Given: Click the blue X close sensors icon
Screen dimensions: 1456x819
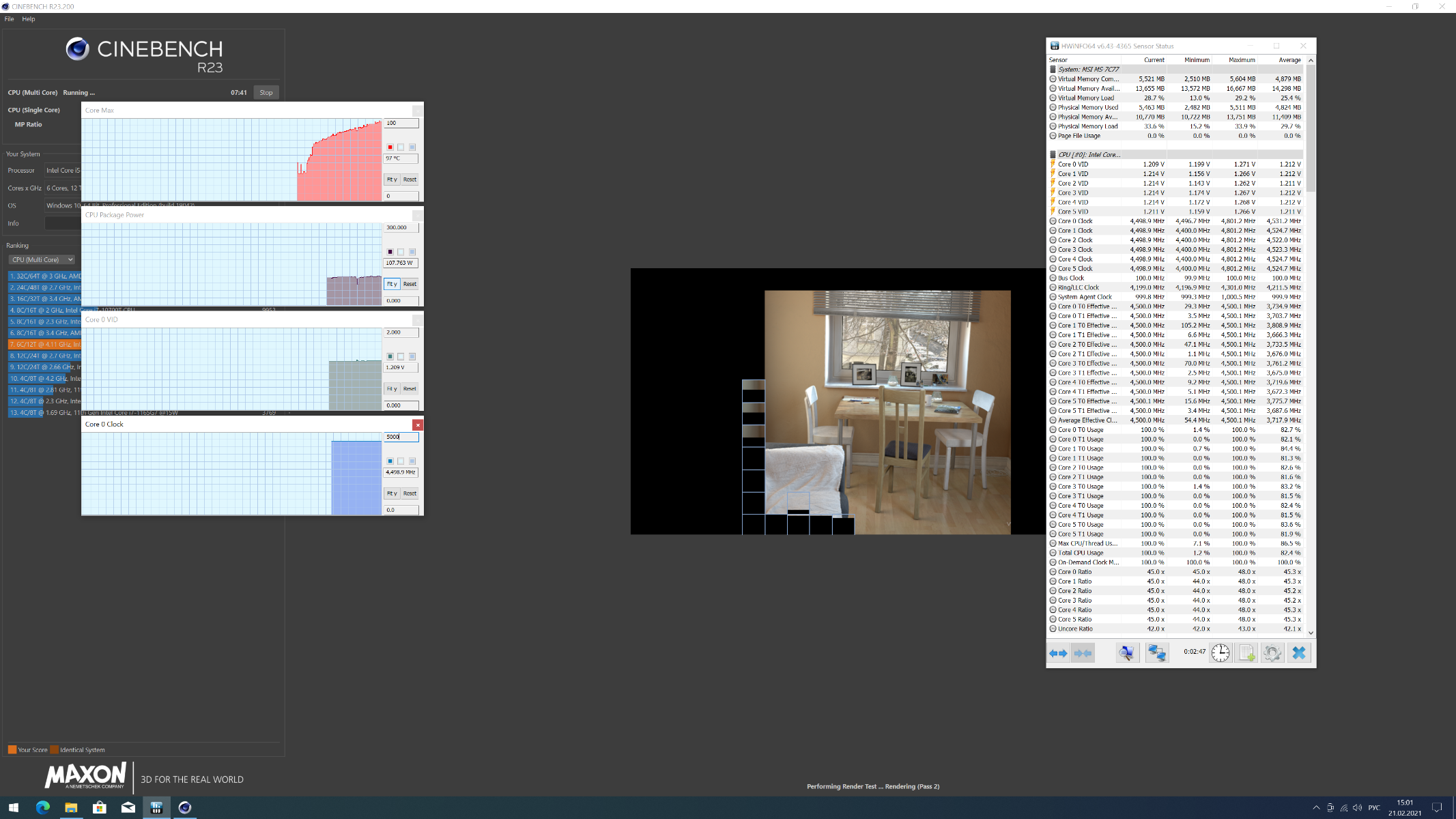Looking at the screenshot, I should tap(1298, 653).
